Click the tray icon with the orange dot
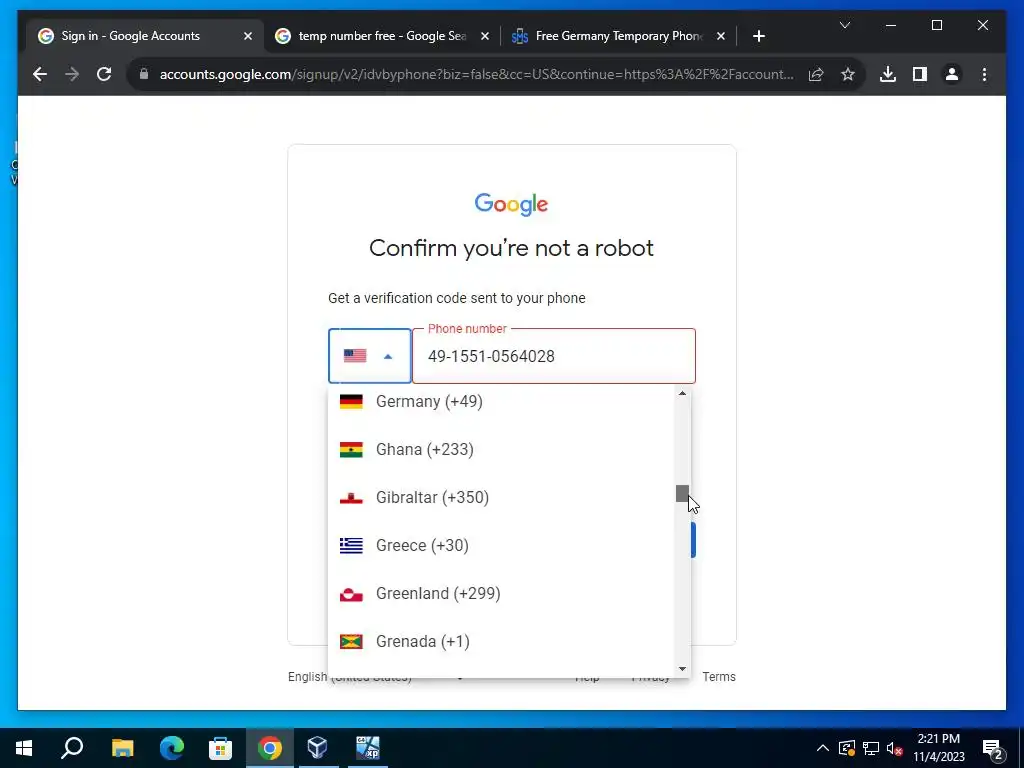This screenshot has width=1024, height=768. 846,748
